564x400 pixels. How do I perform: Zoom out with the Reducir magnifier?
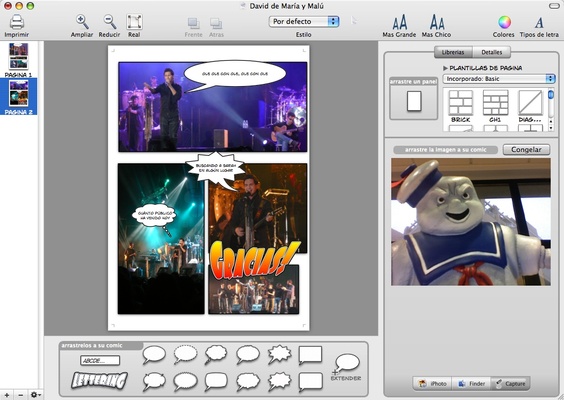click(x=109, y=22)
